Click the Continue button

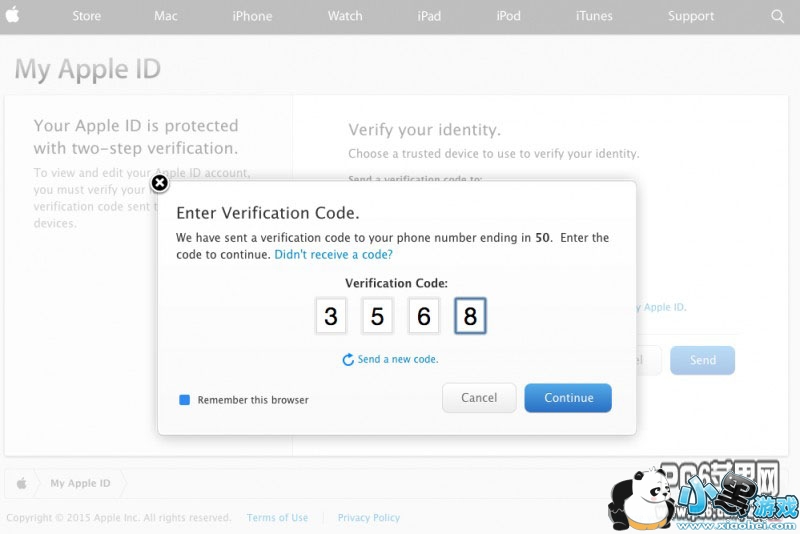click(568, 398)
